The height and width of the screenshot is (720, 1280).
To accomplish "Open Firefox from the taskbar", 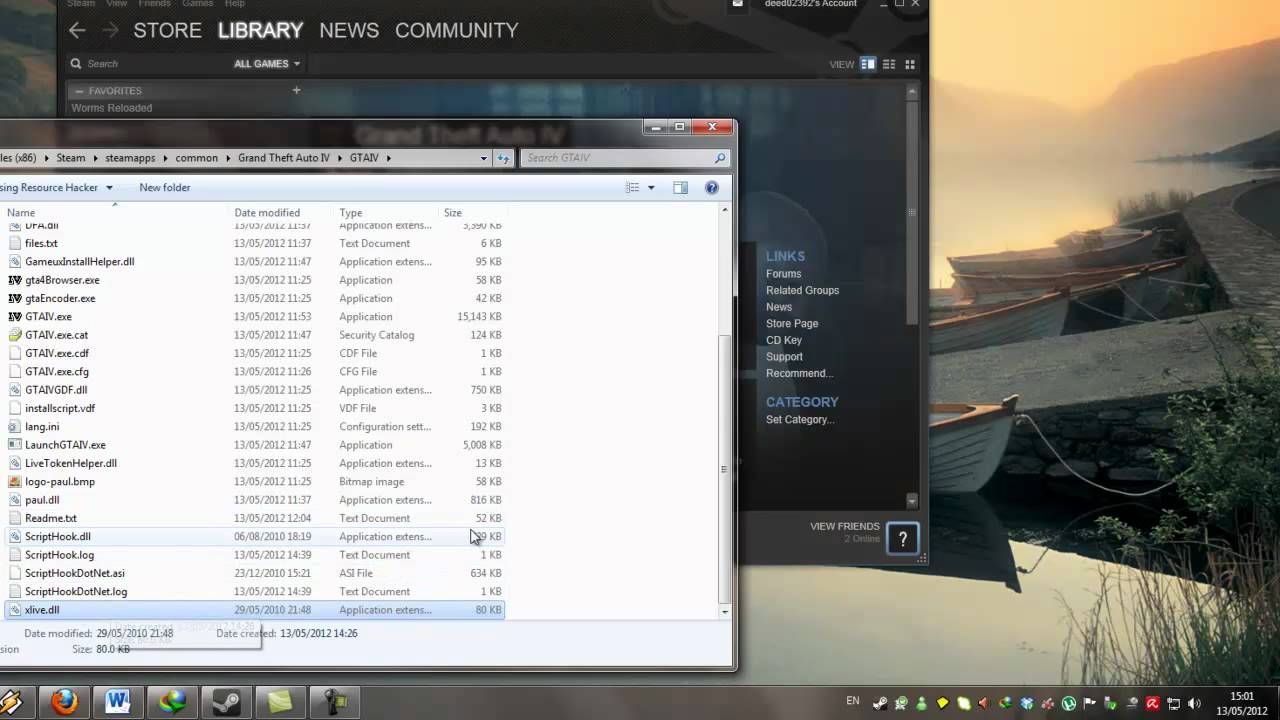I will pos(65,702).
